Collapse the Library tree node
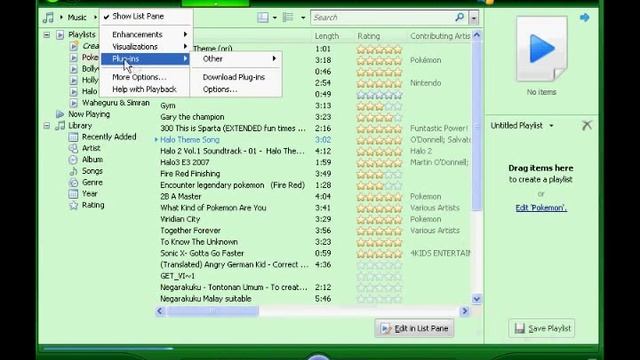Image resolution: width=640 pixels, height=360 pixels. [x=47, y=126]
